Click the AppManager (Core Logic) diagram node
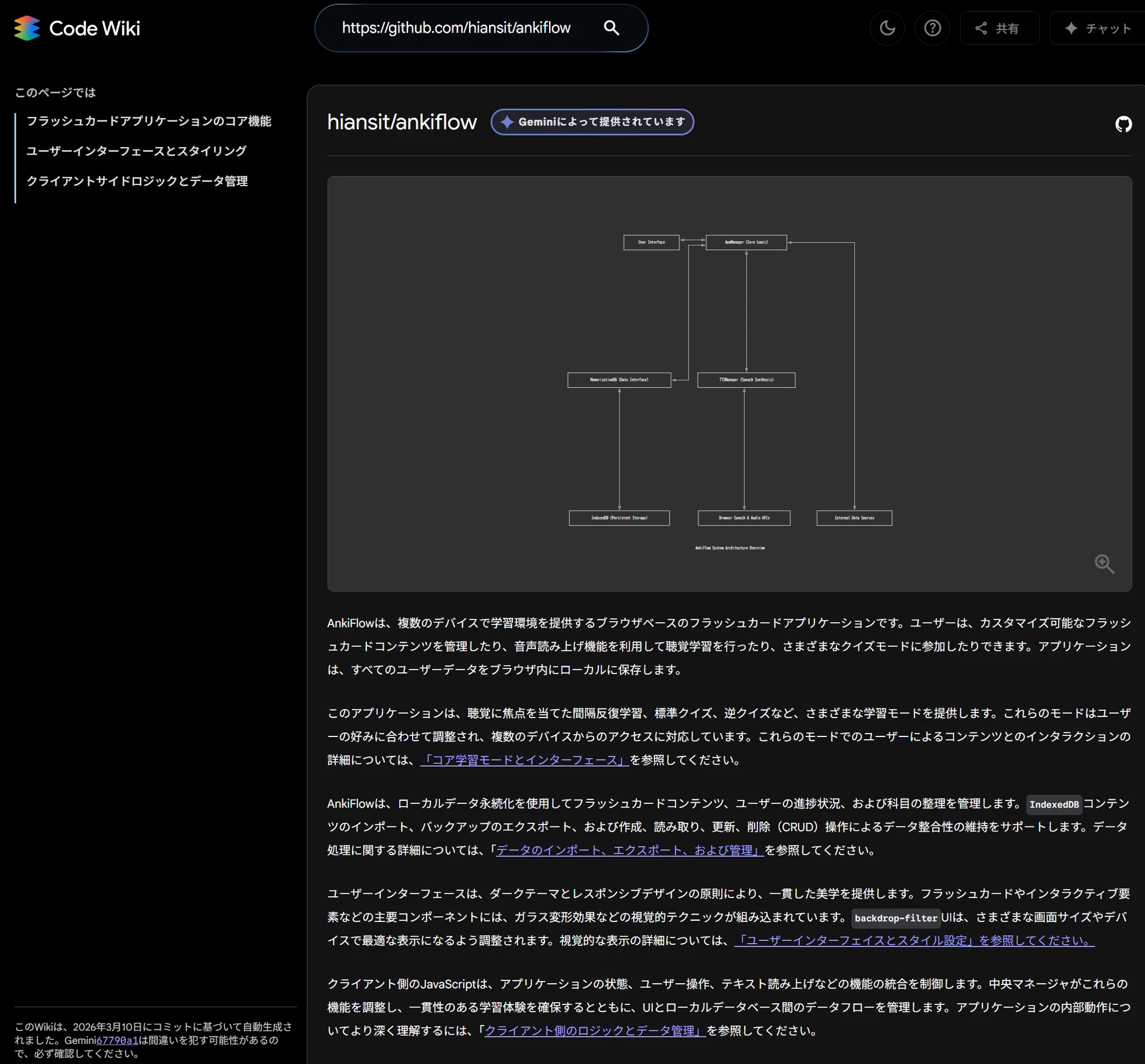This screenshot has width=1145, height=1064. (x=746, y=242)
